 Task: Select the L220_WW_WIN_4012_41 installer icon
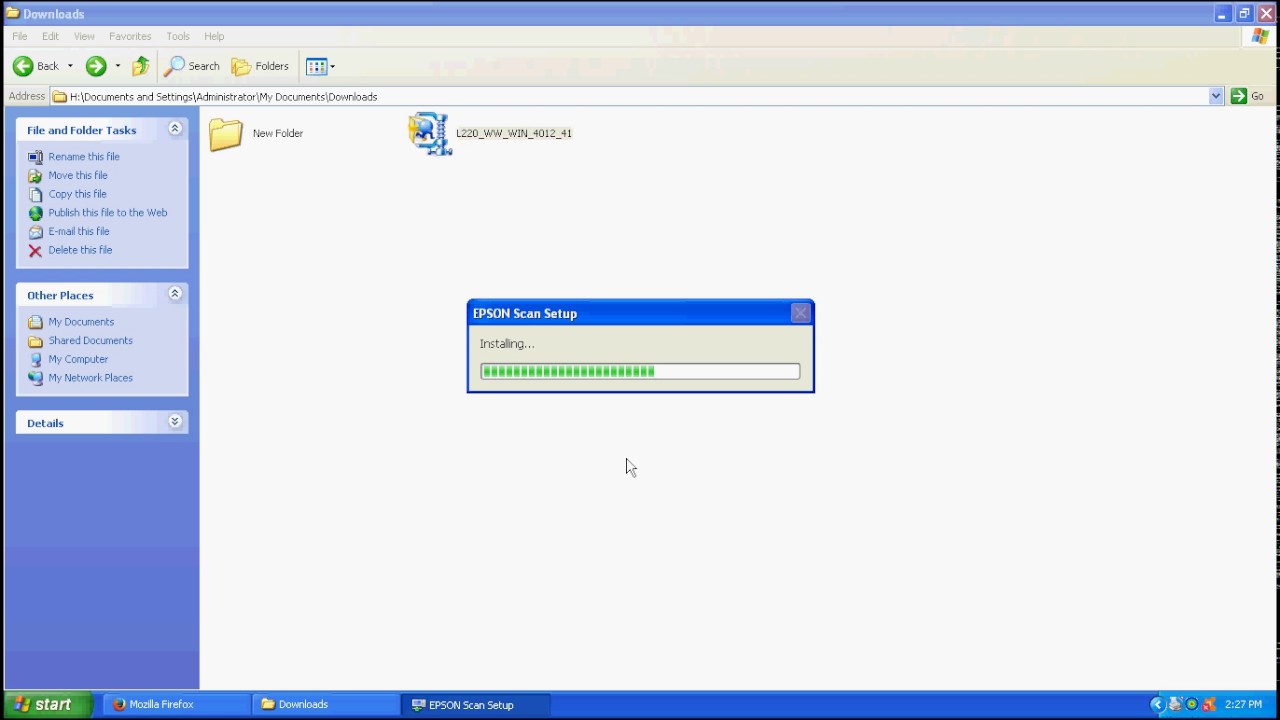pos(429,134)
